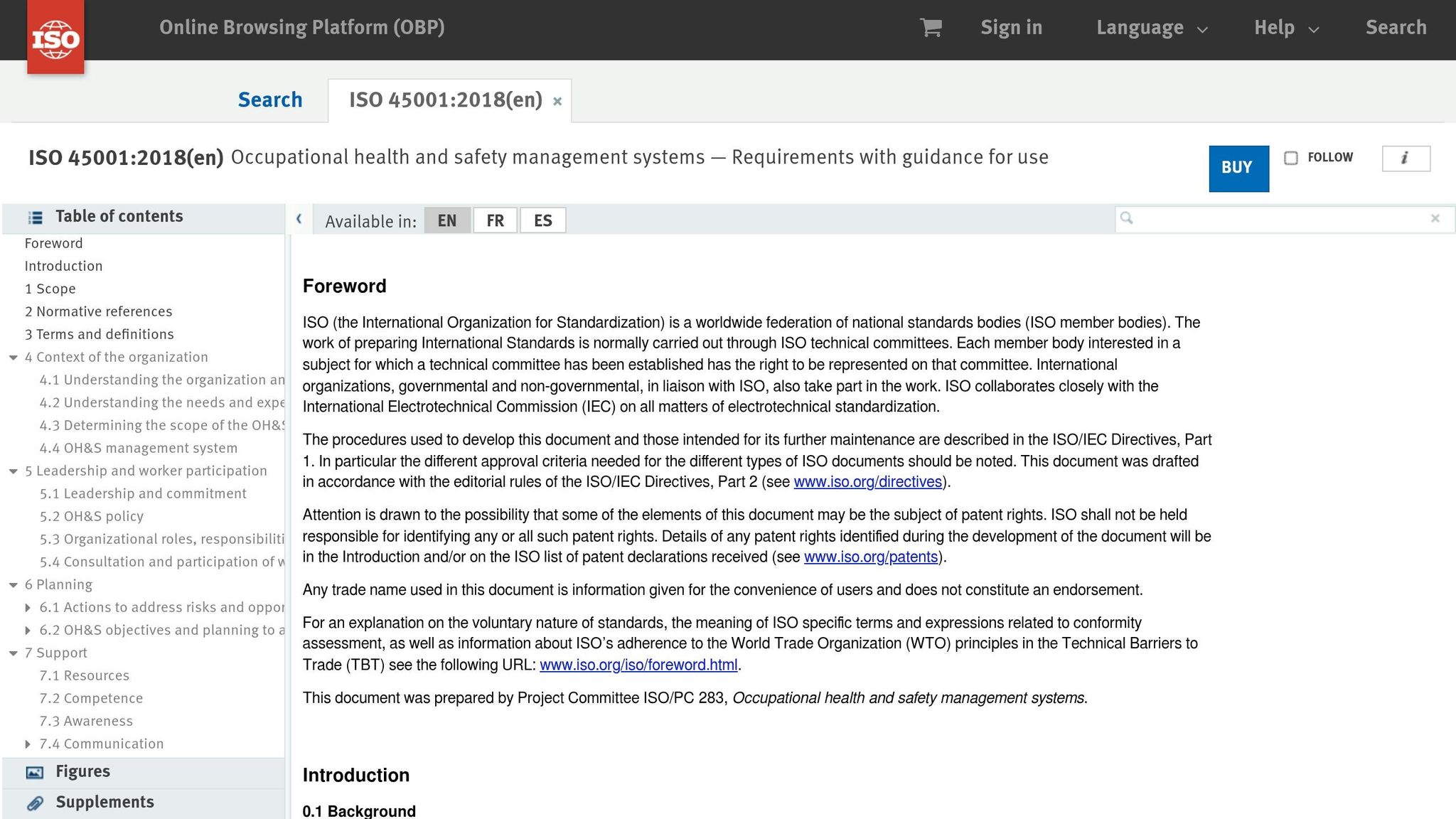Open 4.4 OH&S management system
The height and width of the screenshot is (819, 1456).
coord(139,448)
